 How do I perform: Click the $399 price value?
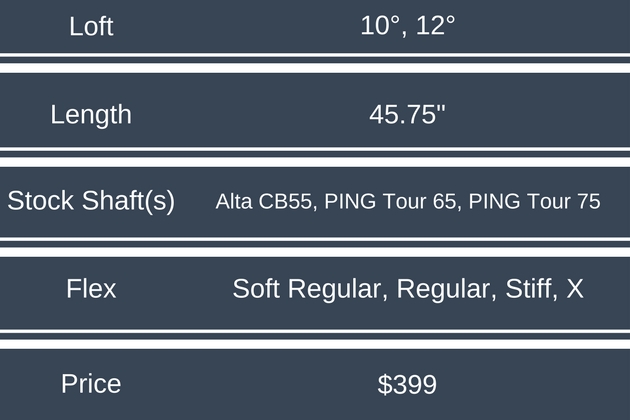coord(407,384)
